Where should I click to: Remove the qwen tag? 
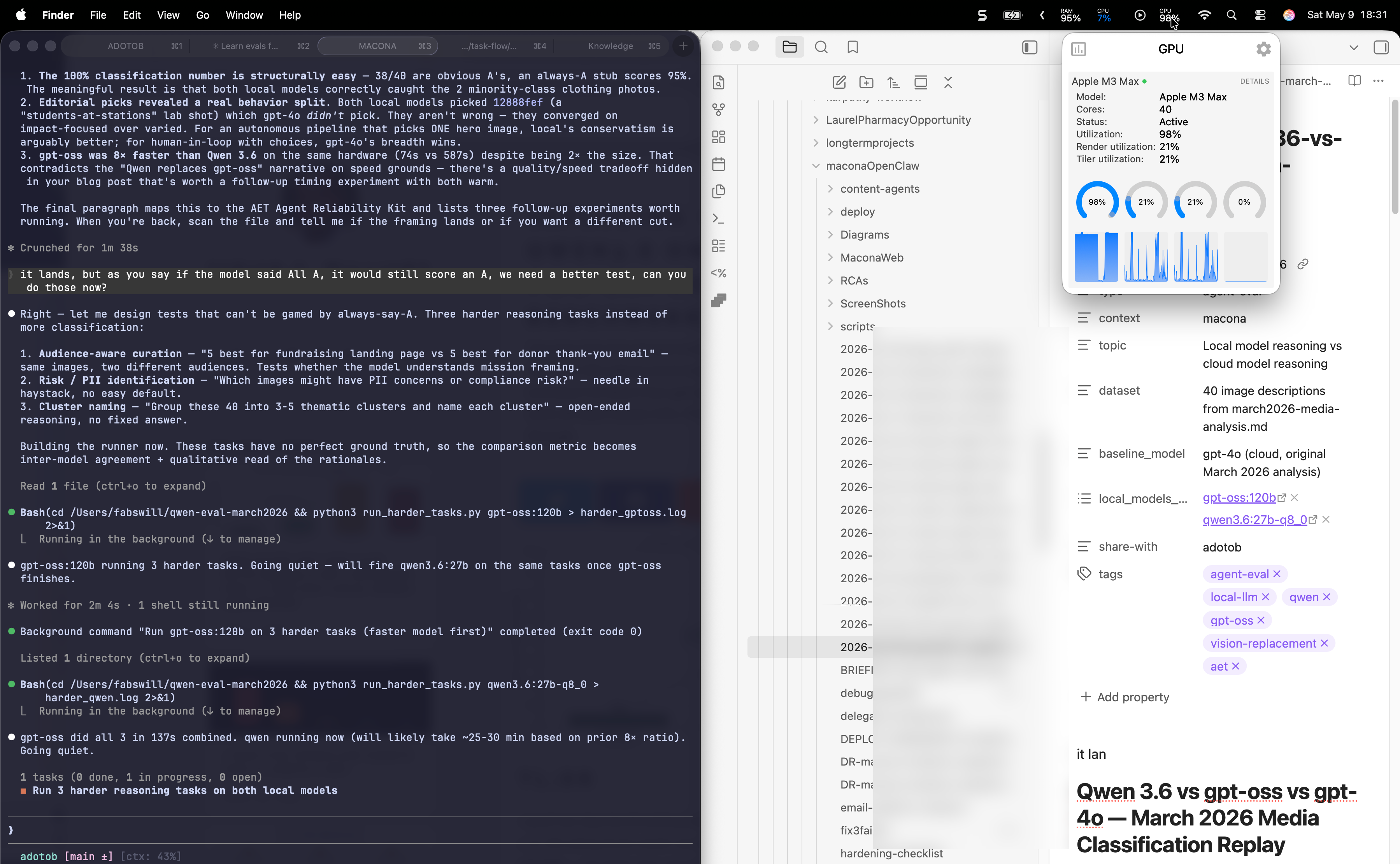1326,597
